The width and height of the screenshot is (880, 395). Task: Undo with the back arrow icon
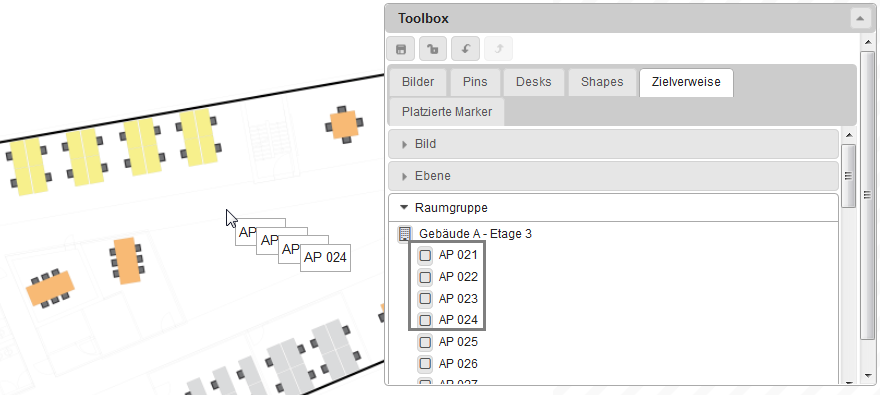pyautogui.click(x=465, y=49)
